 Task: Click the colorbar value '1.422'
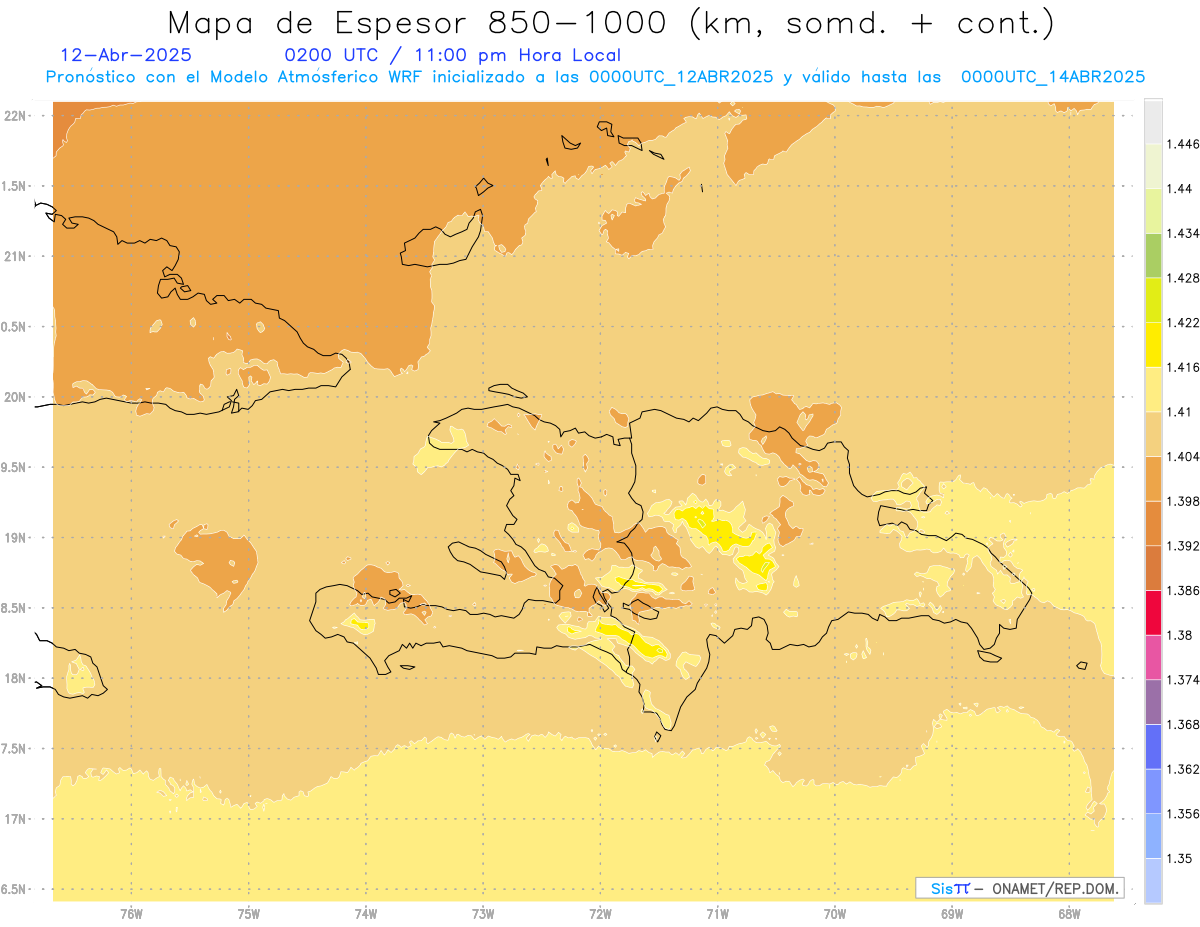point(1183,323)
